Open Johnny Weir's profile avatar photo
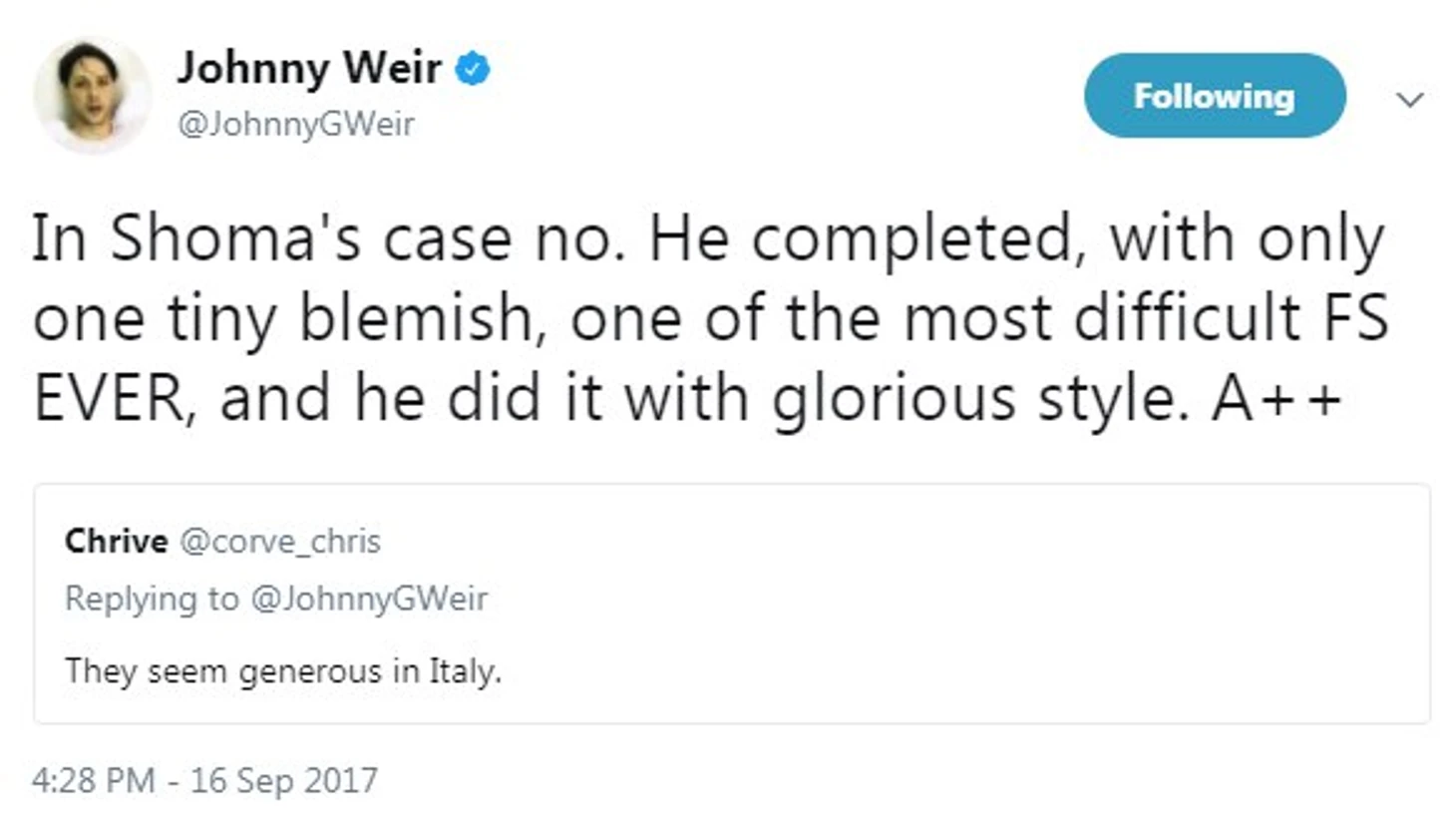Viewport: 1456px width, 834px height. 91,97
